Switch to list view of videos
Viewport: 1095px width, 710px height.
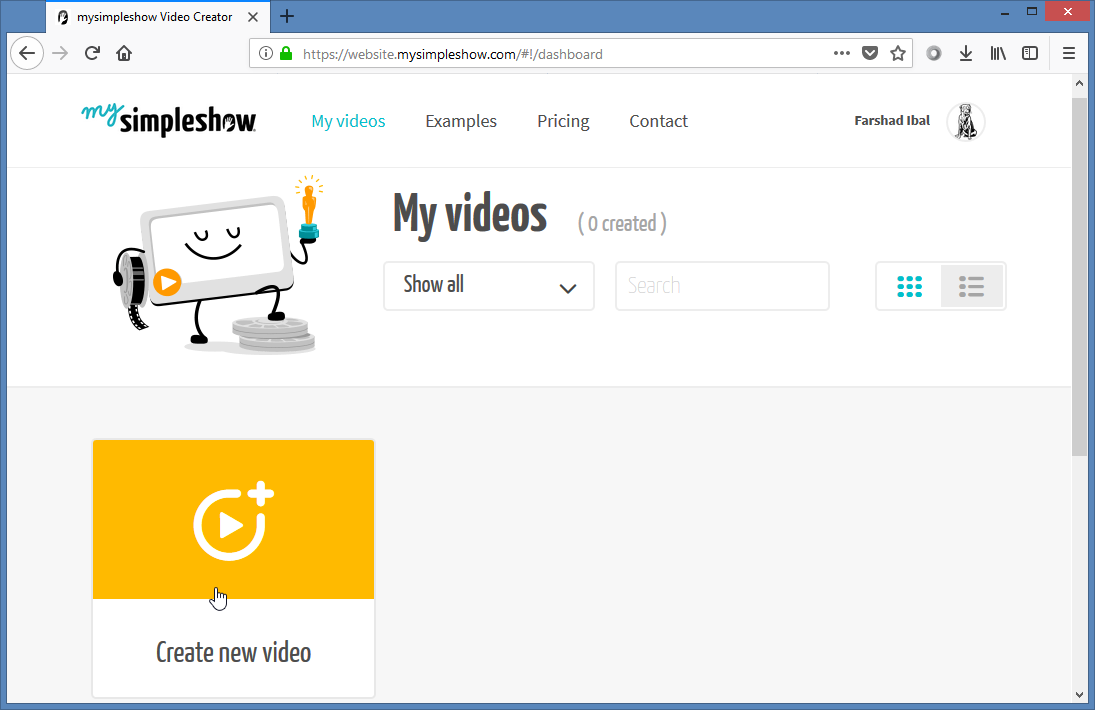[x=971, y=286]
